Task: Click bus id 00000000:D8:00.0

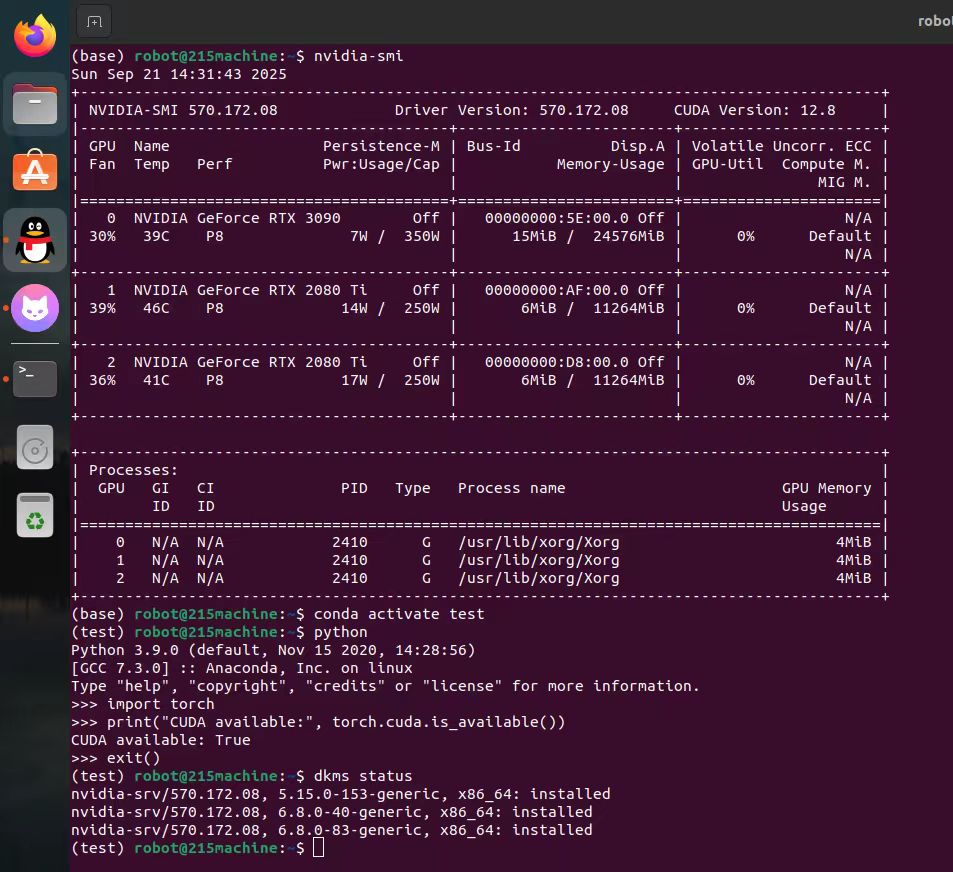Action: pos(557,362)
